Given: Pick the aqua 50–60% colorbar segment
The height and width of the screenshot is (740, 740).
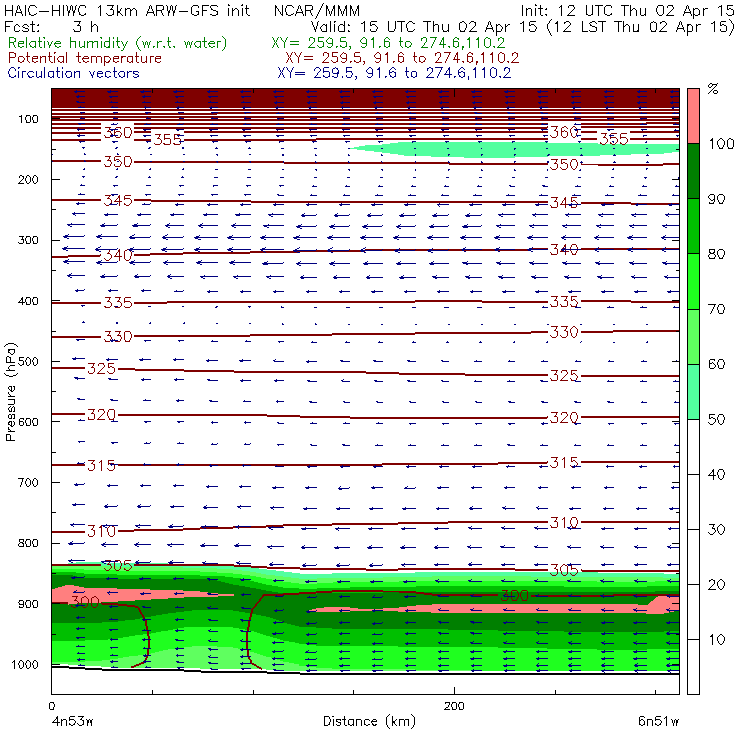Looking at the screenshot, I should click(x=693, y=392).
